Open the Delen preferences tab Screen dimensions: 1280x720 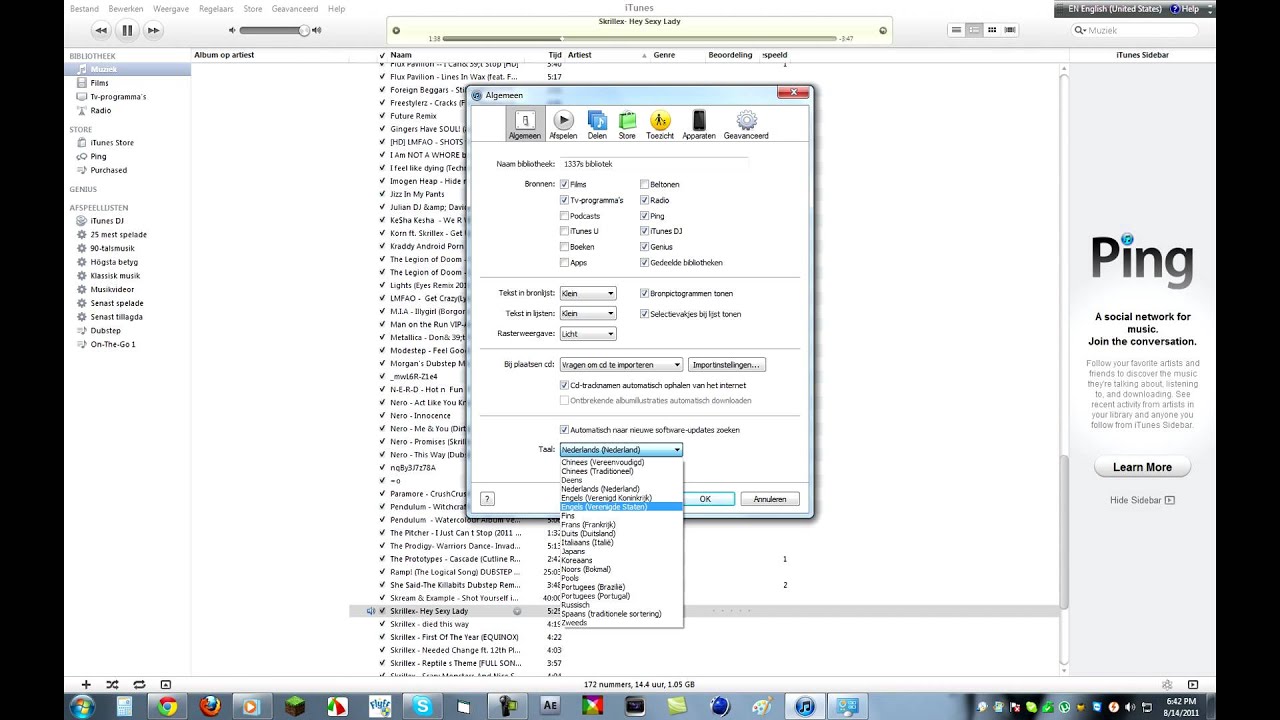click(x=597, y=125)
